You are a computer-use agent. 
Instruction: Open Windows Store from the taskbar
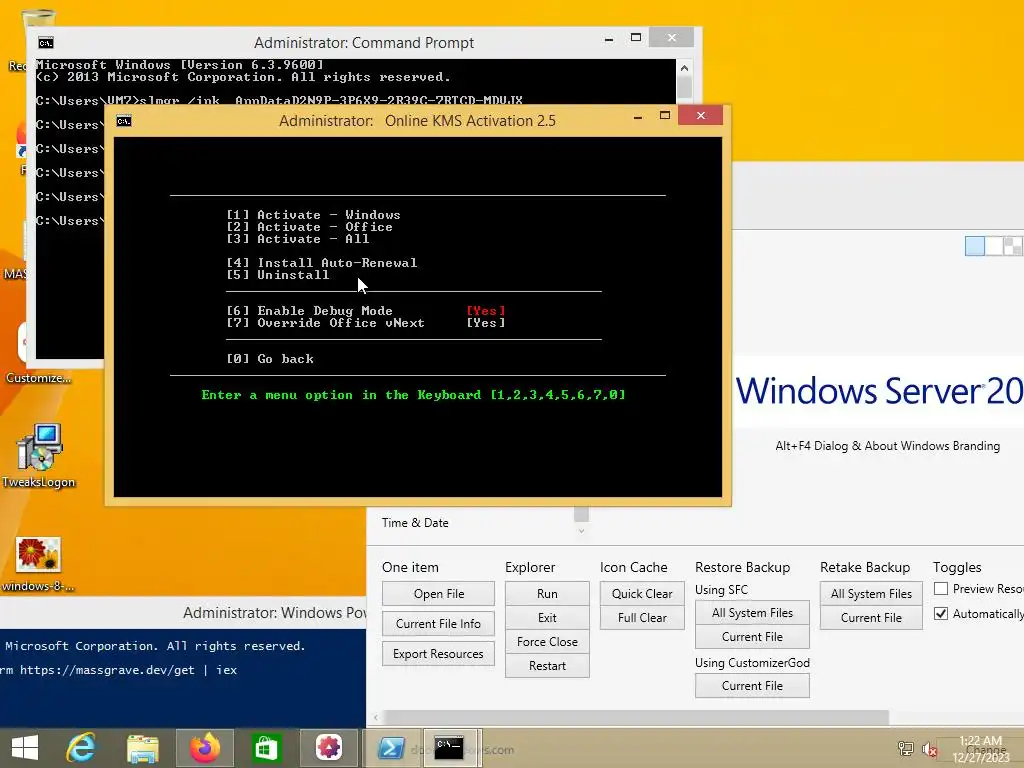tap(266, 748)
